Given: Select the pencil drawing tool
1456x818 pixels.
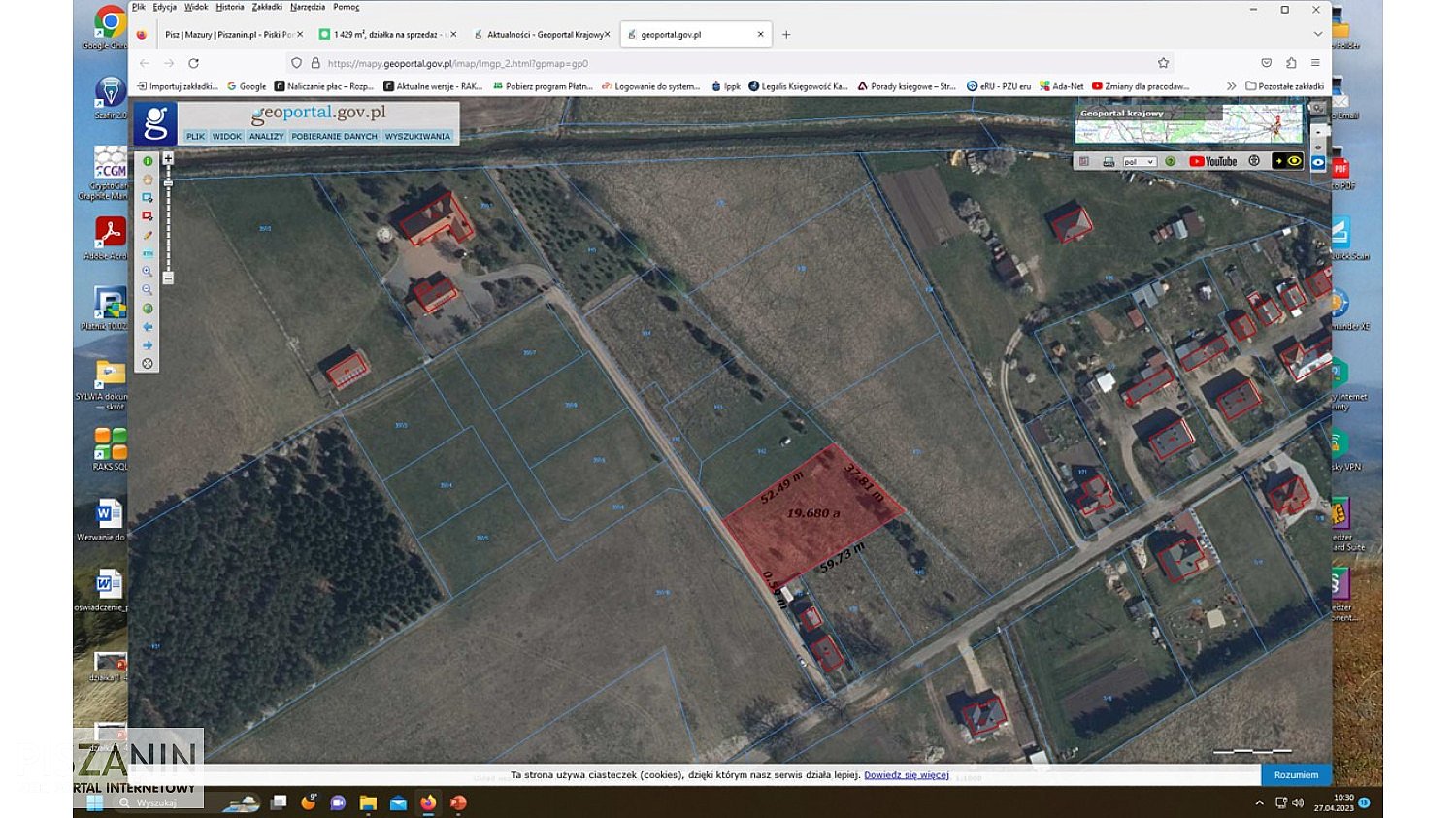Looking at the screenshot, I should coord(148,235).
